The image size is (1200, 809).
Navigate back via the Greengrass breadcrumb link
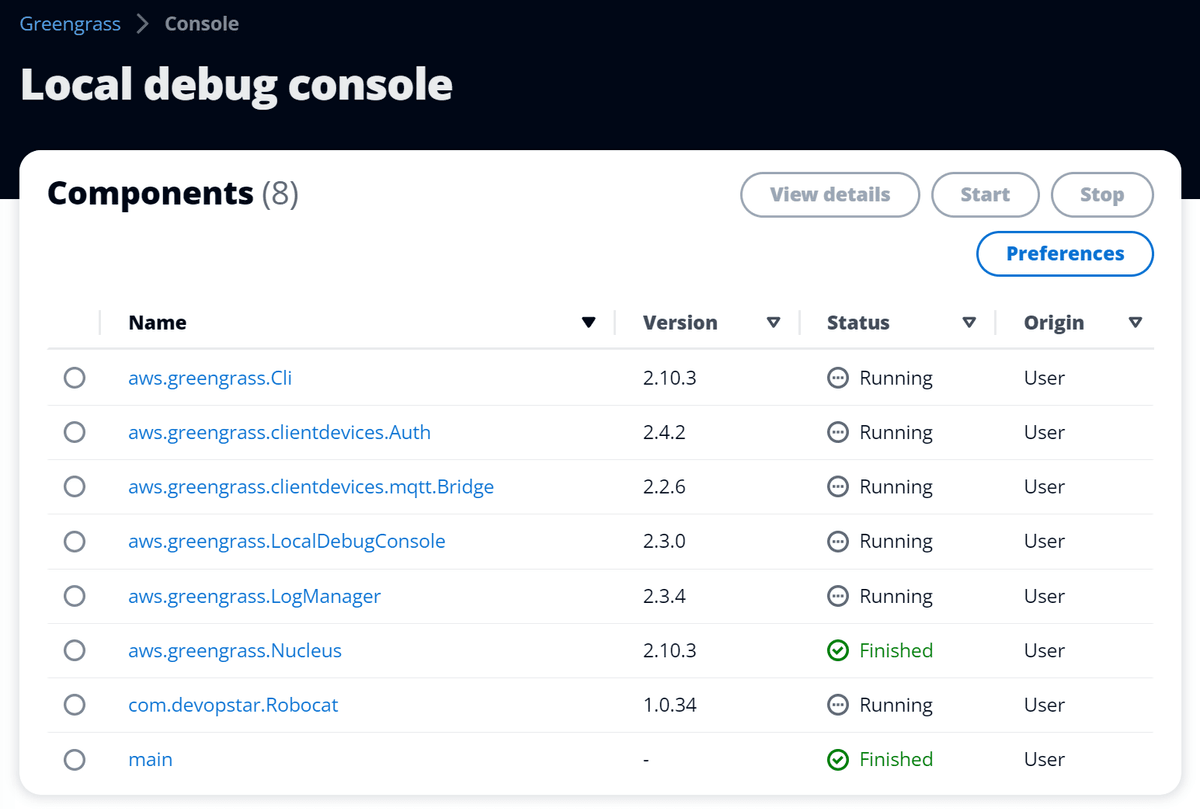click(x=69, y=23)
